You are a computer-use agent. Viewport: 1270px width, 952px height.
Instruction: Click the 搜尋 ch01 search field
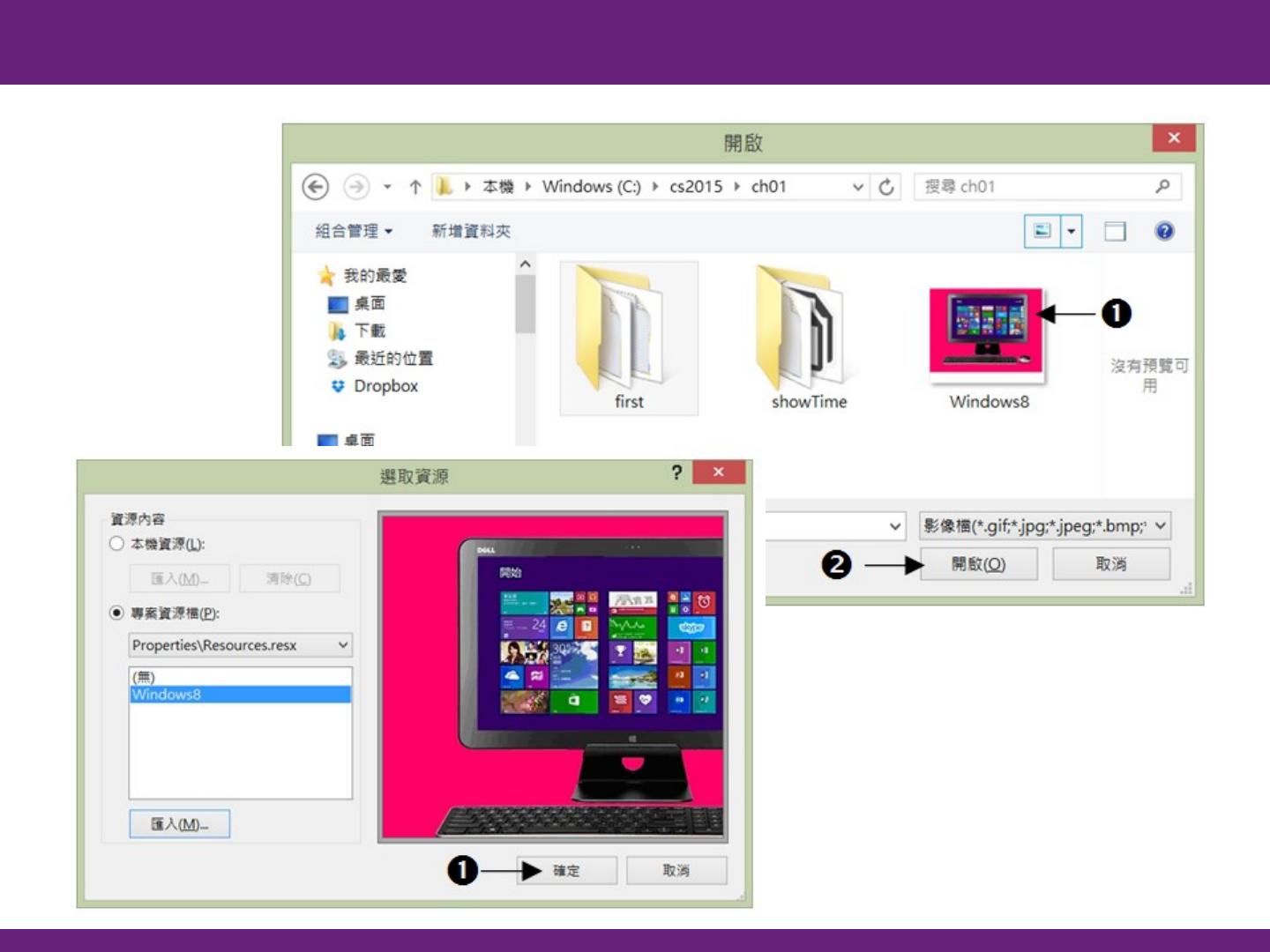pyautogui.click(x=1036, y=187)
